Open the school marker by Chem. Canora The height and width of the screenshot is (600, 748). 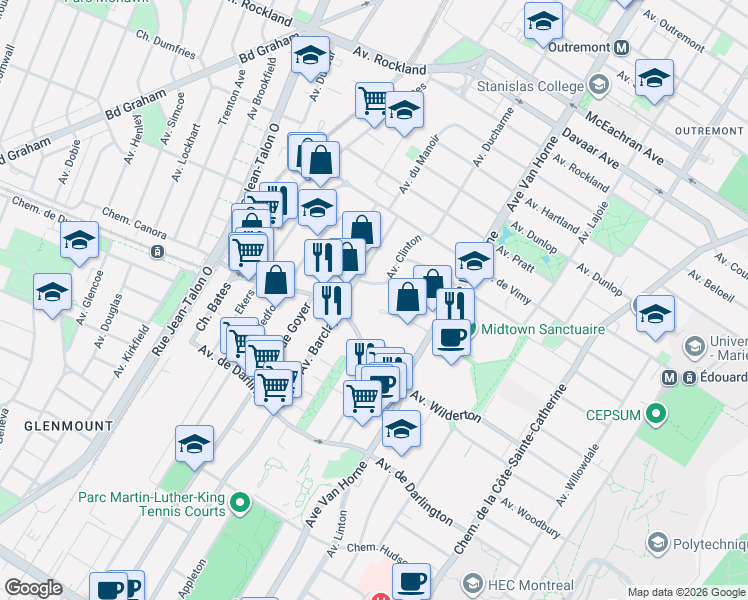point(80,243)
